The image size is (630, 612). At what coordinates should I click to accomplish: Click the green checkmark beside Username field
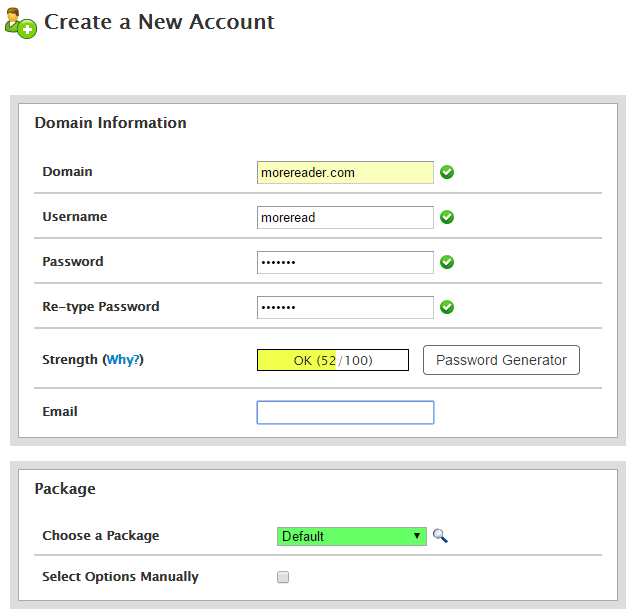coord(447,217)
